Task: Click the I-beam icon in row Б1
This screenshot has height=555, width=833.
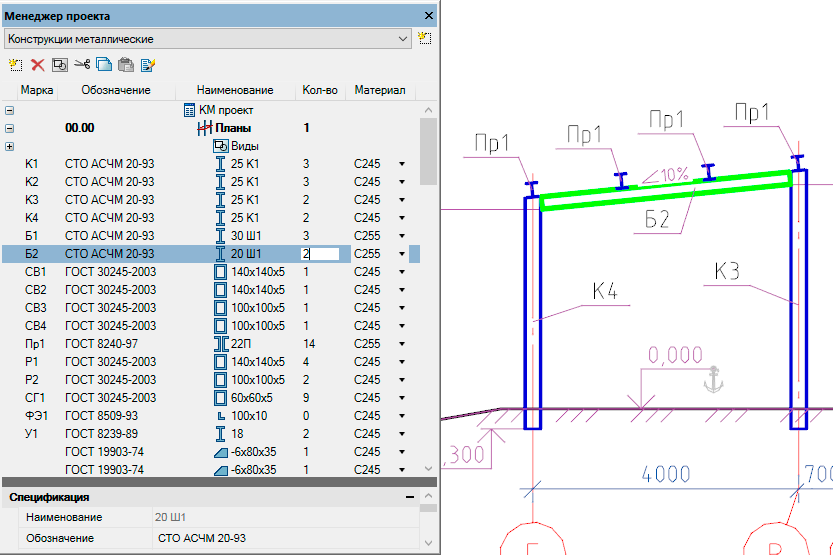Action: (x=220, y=236)
